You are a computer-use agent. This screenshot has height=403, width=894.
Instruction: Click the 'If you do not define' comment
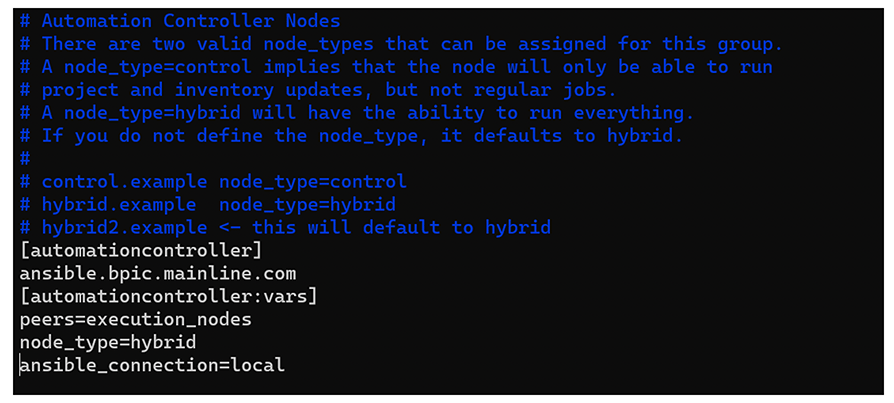351,136
